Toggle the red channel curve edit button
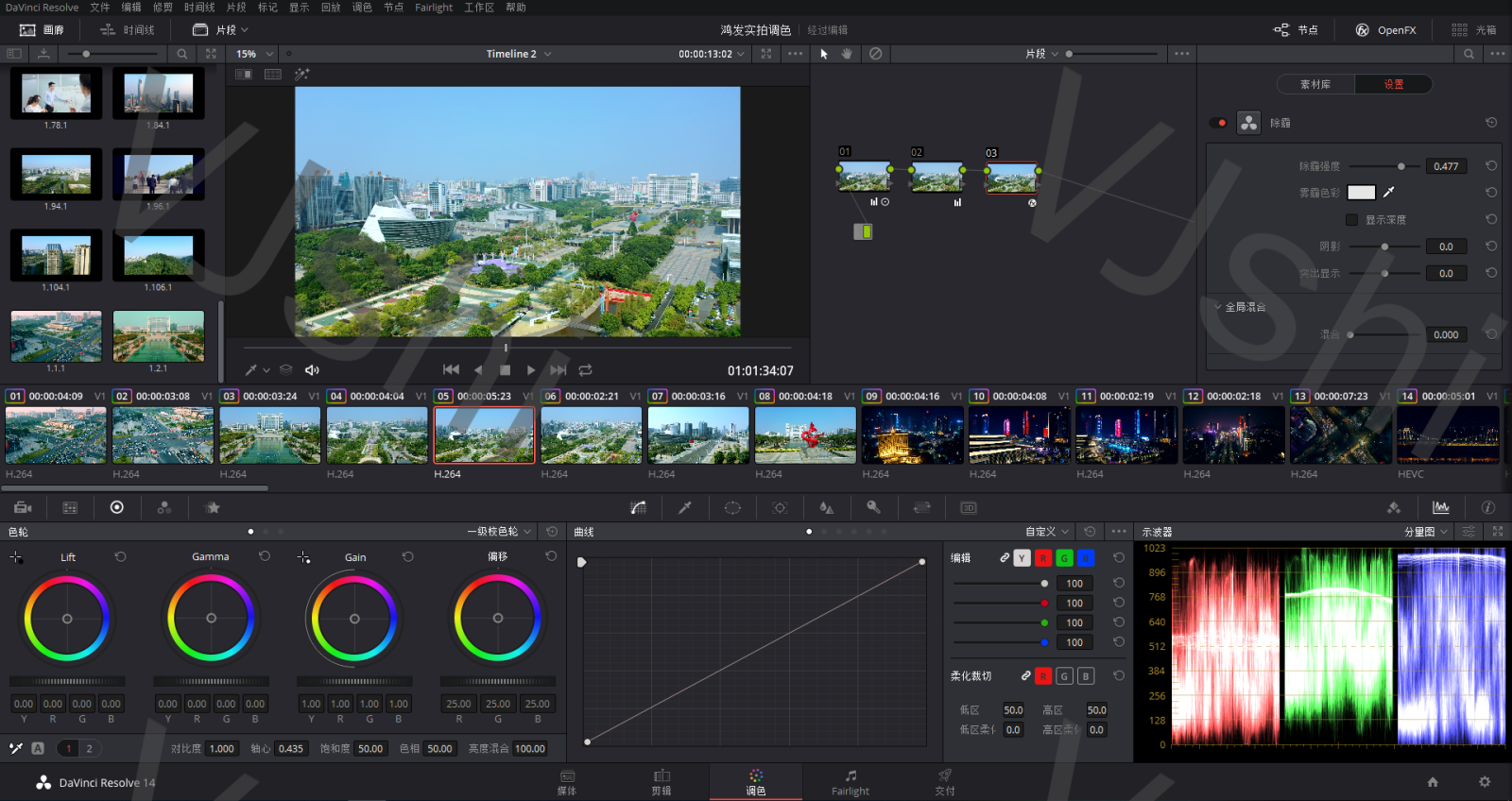Image resolution: width=1512 pixels, height=801 pixels. pyautogui.click(x=1043, y=558)
